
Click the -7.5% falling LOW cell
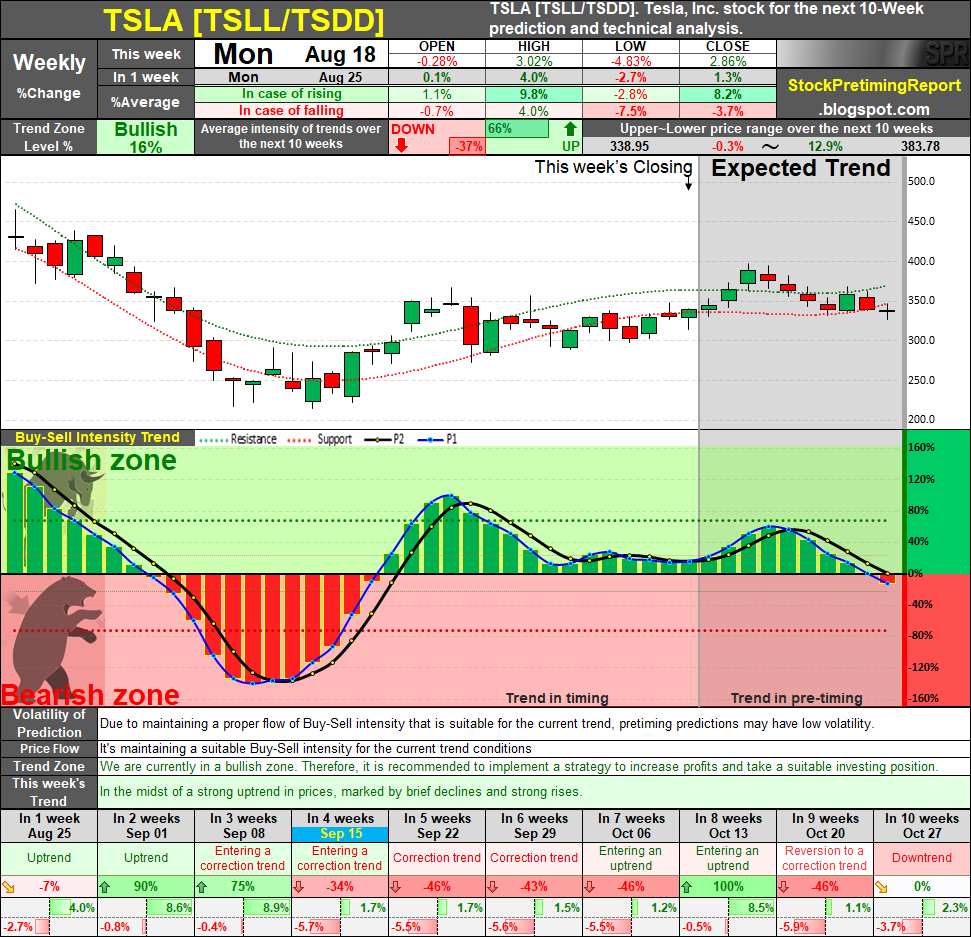coord(630,111)
